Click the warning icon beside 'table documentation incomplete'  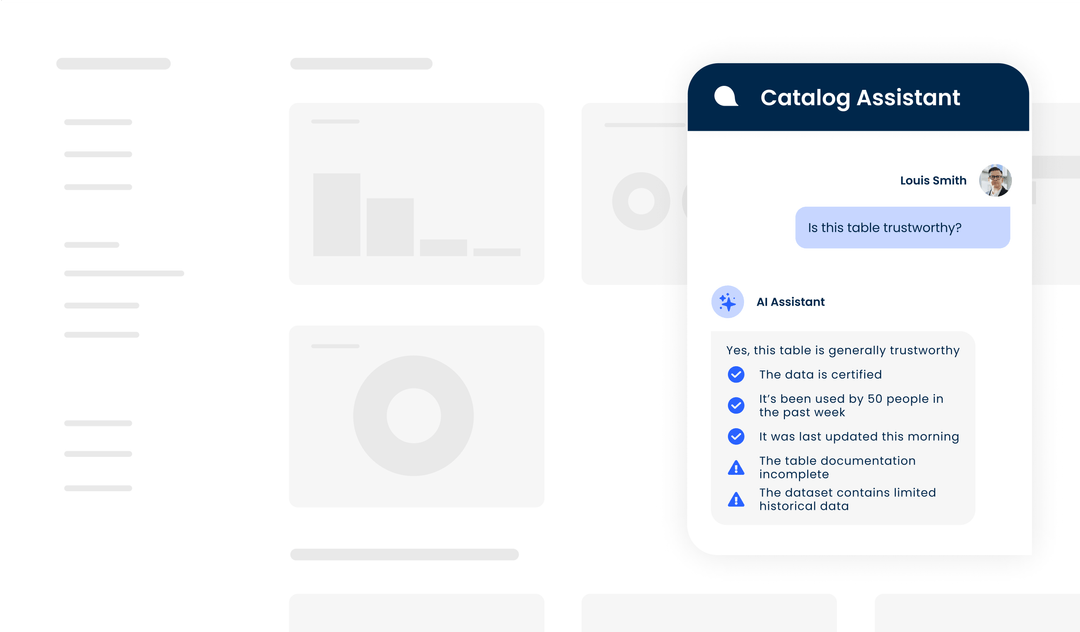[736, 468]
